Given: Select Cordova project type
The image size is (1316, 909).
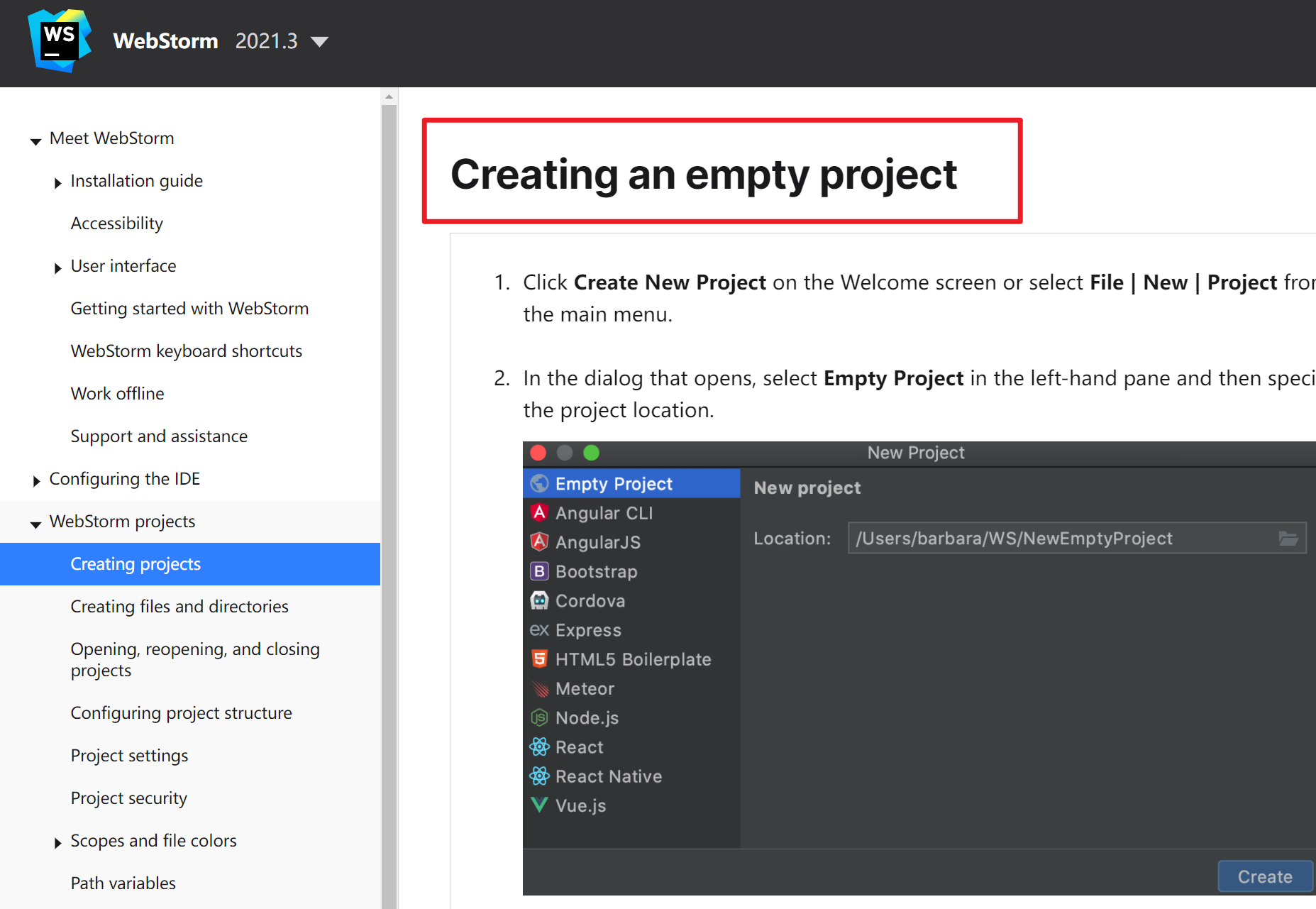Looking at the screenshot, I should coord(631,600).
